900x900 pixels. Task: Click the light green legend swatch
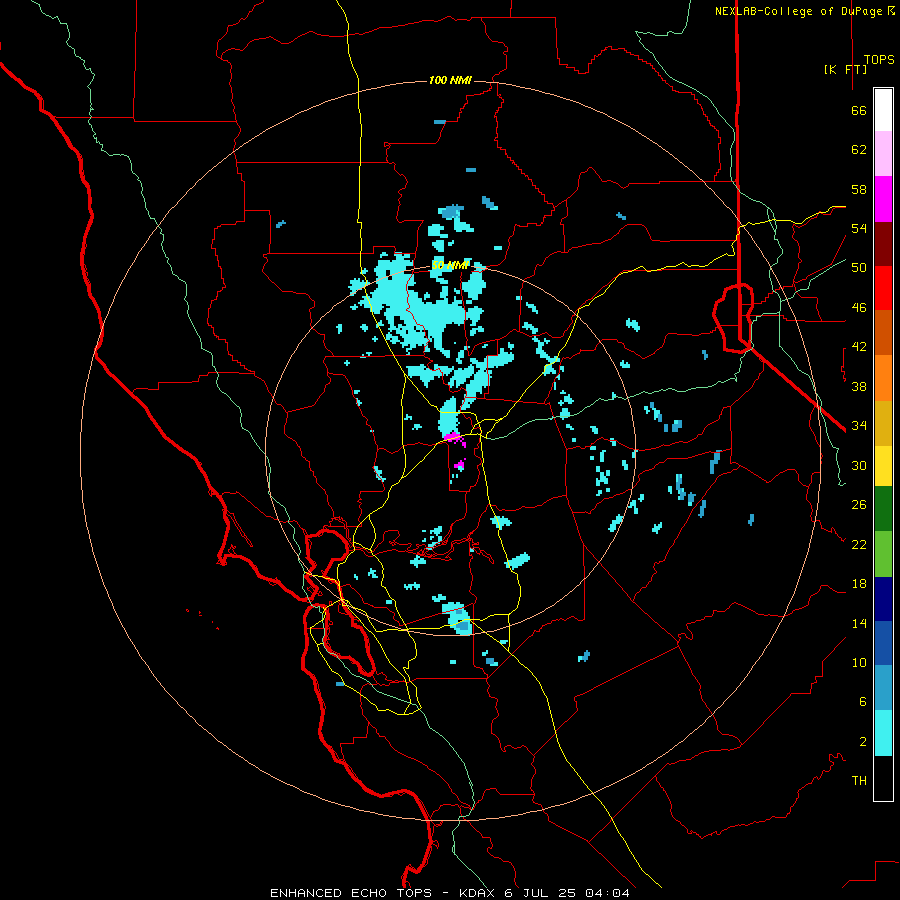tap(883, 554)
